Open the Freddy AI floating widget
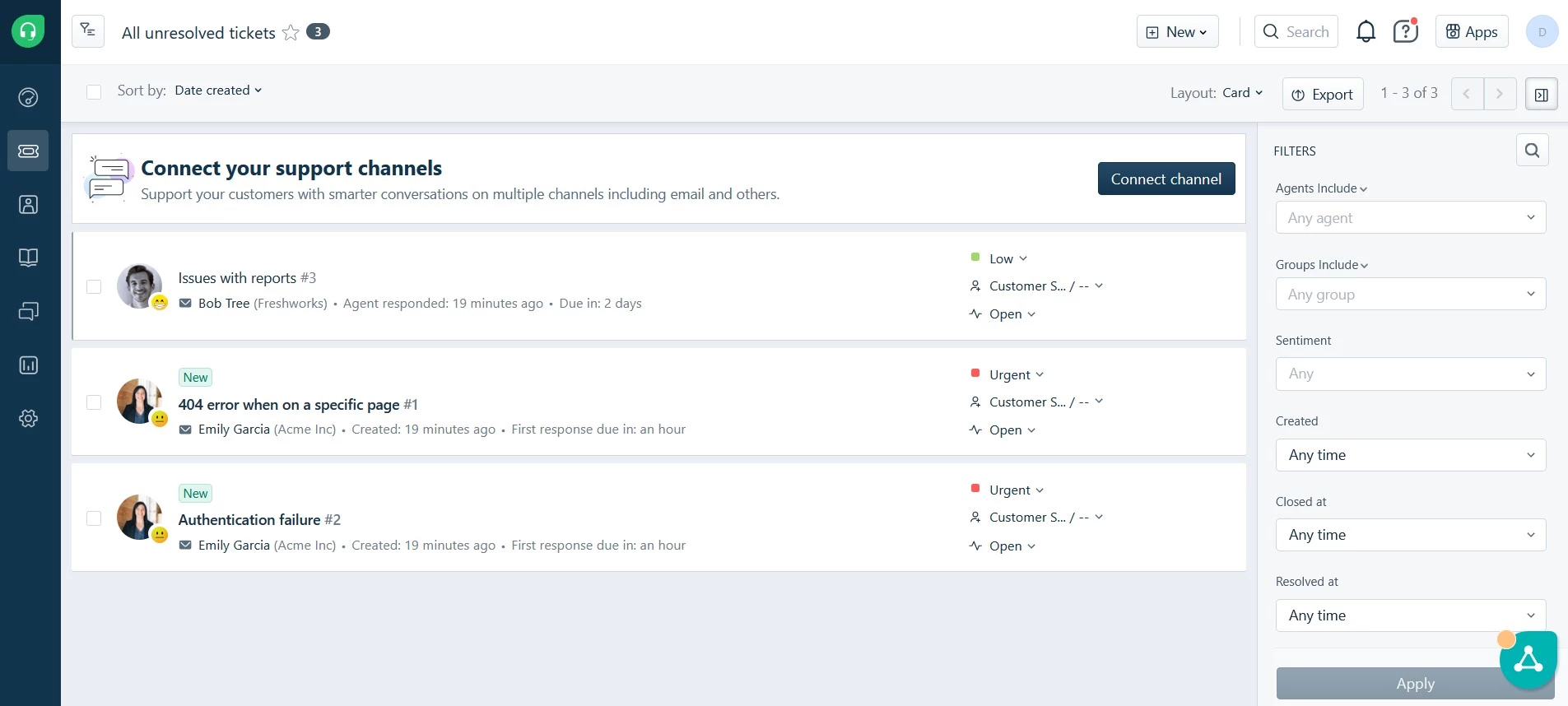This screenshot has width=1568, height=706. pos(1528,659)
